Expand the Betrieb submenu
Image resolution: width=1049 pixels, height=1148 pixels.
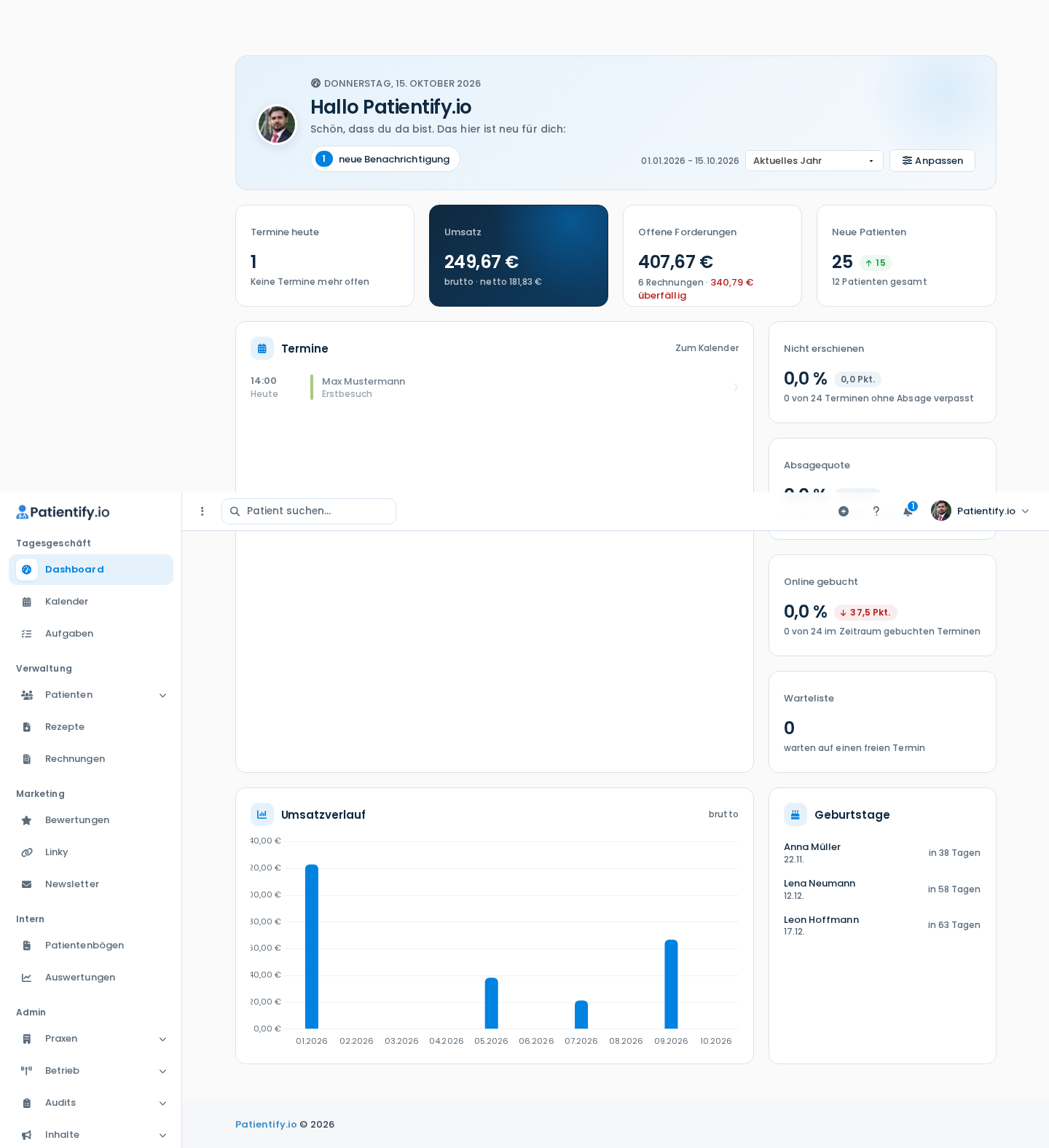[x=91, y=1071]
